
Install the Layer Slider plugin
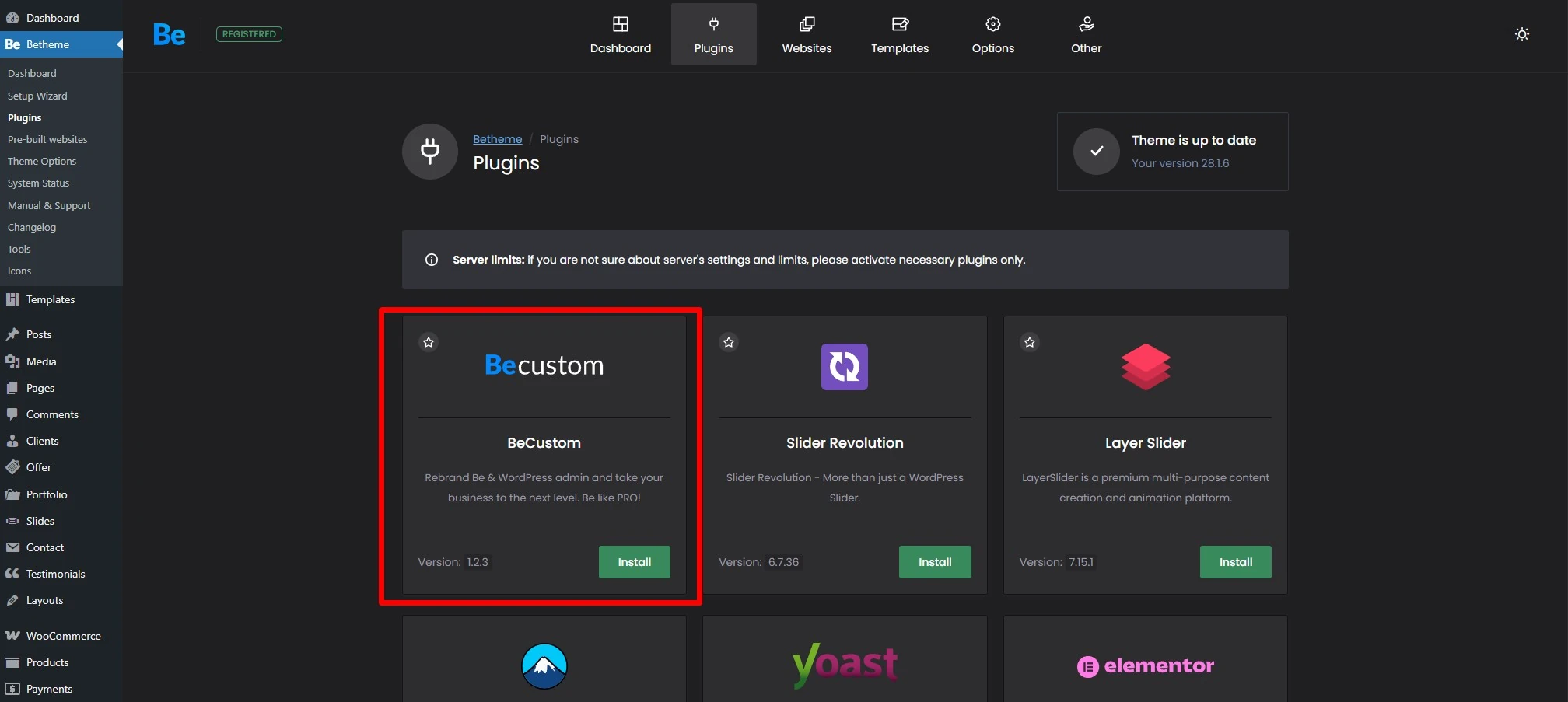pyautogui.click(x=1236, y=562)
